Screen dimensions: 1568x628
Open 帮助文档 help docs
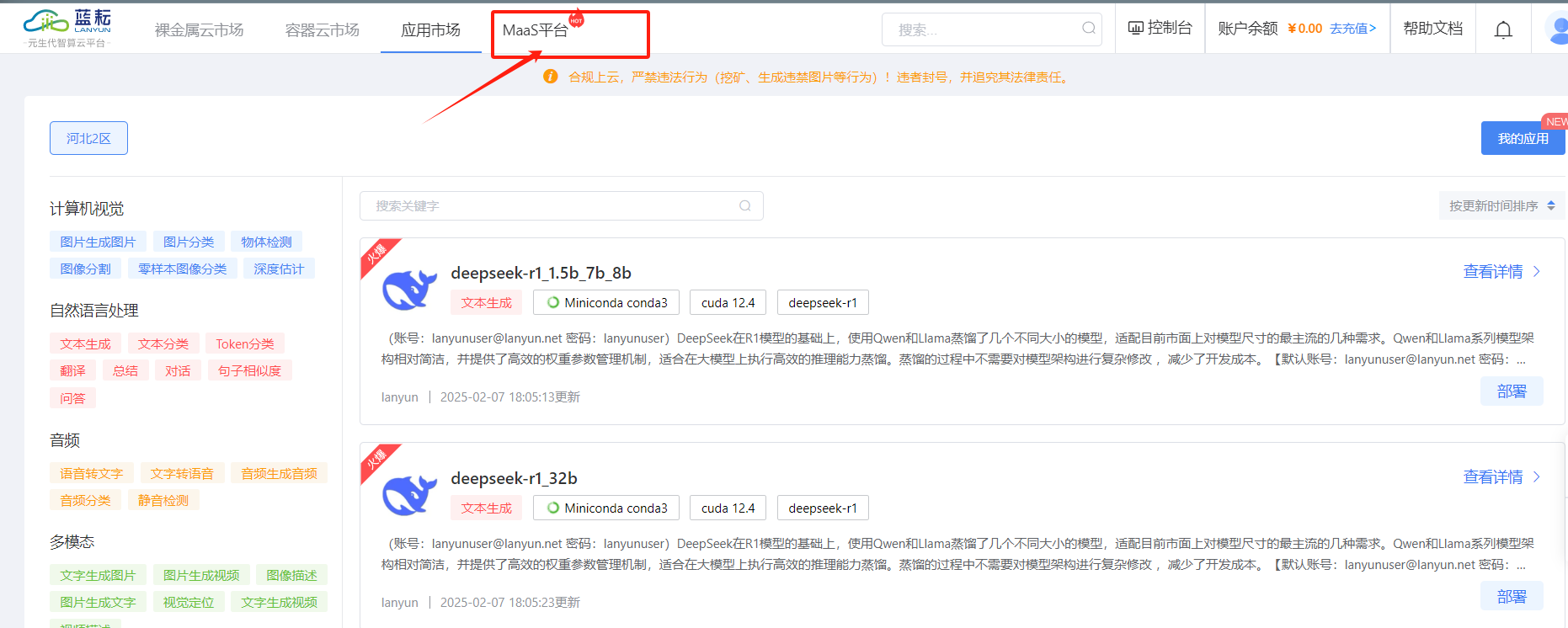click(1433, 29)
